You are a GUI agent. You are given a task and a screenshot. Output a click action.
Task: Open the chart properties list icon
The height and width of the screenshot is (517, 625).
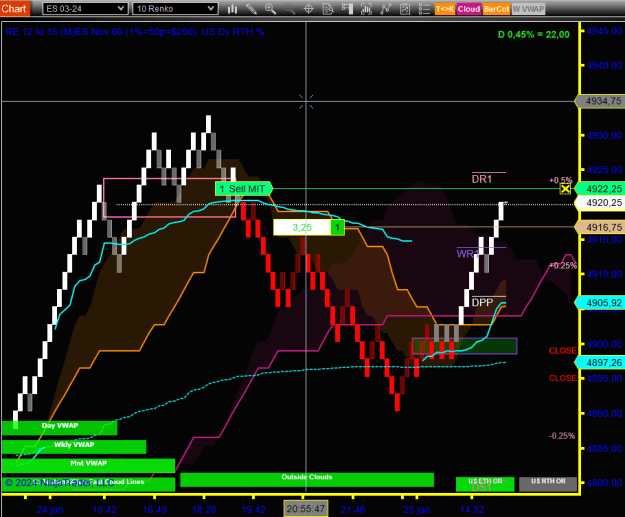pyautogui.click(x=424, y=9)
